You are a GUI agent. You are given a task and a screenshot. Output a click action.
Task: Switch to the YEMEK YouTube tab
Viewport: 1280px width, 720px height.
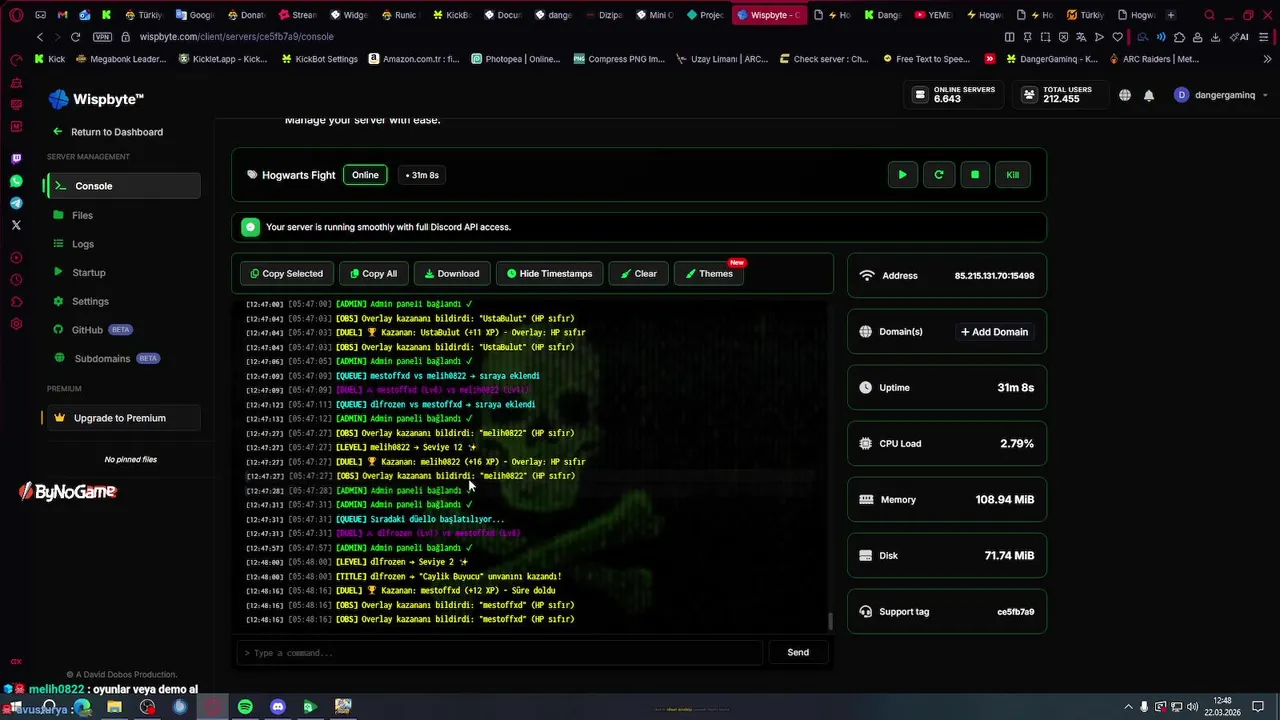(x=934, y=15)
